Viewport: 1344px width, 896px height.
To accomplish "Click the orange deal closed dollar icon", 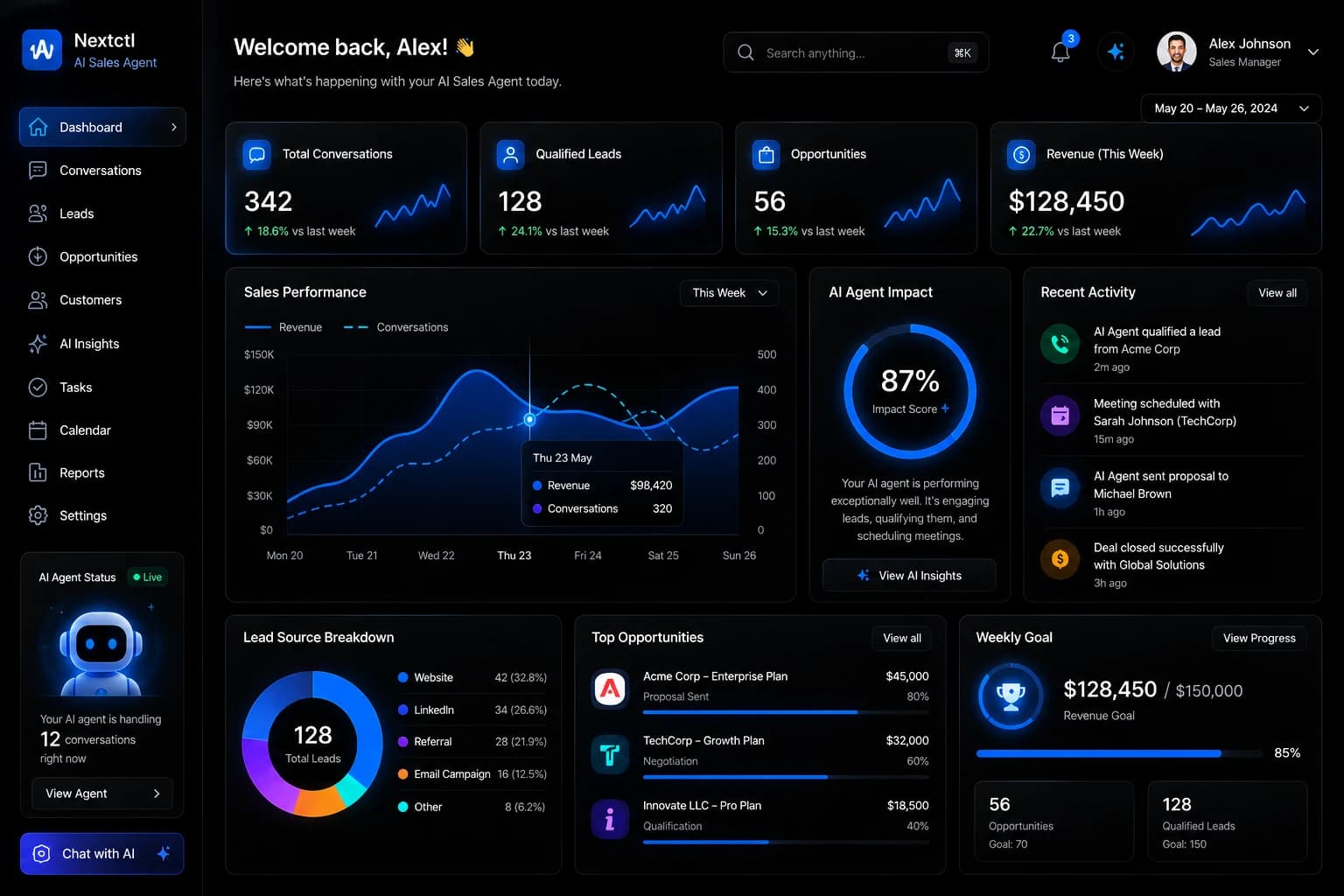I will coord(1060,559).
